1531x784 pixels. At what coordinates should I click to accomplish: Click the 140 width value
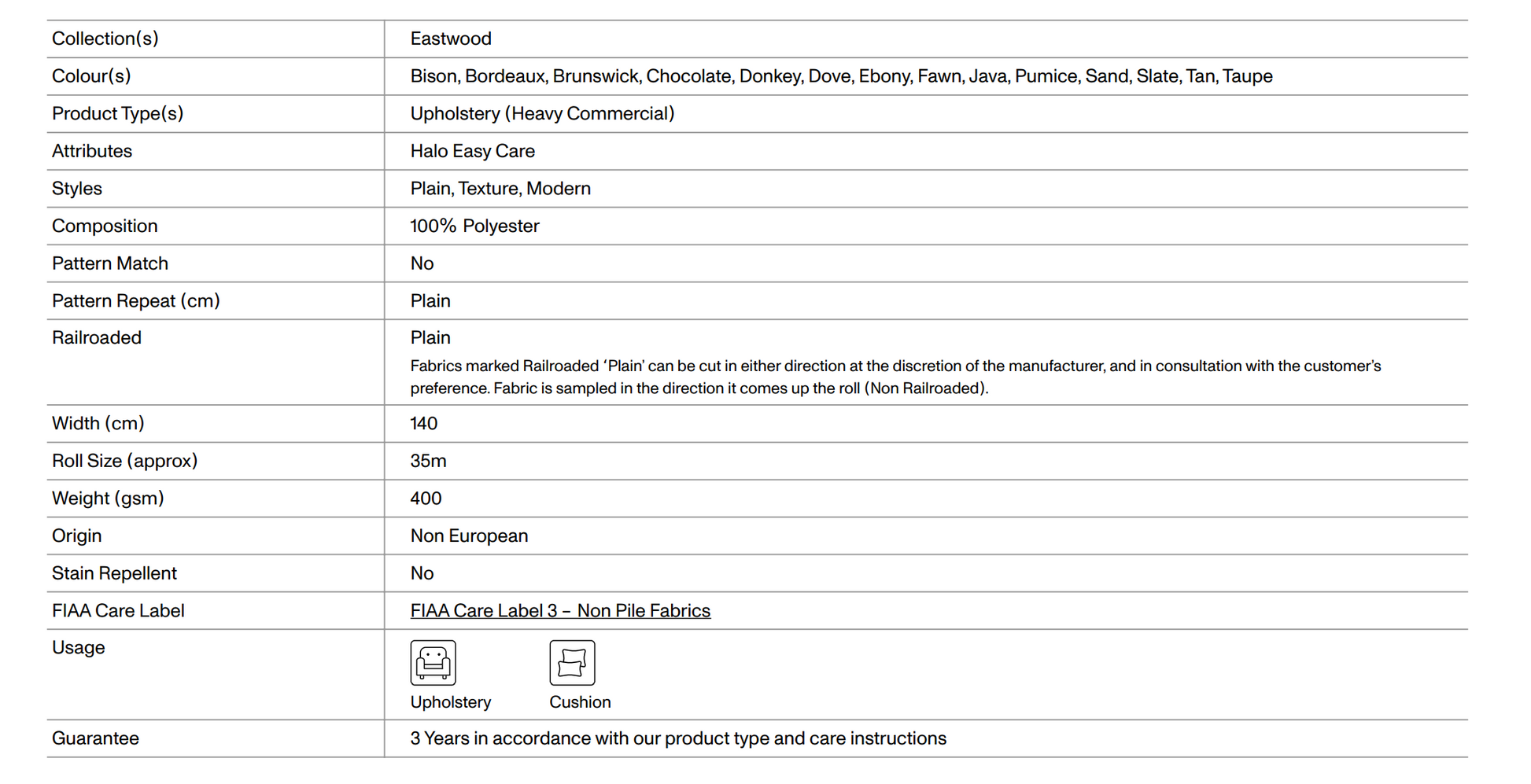pyautogui.click(x=423, y=424)
